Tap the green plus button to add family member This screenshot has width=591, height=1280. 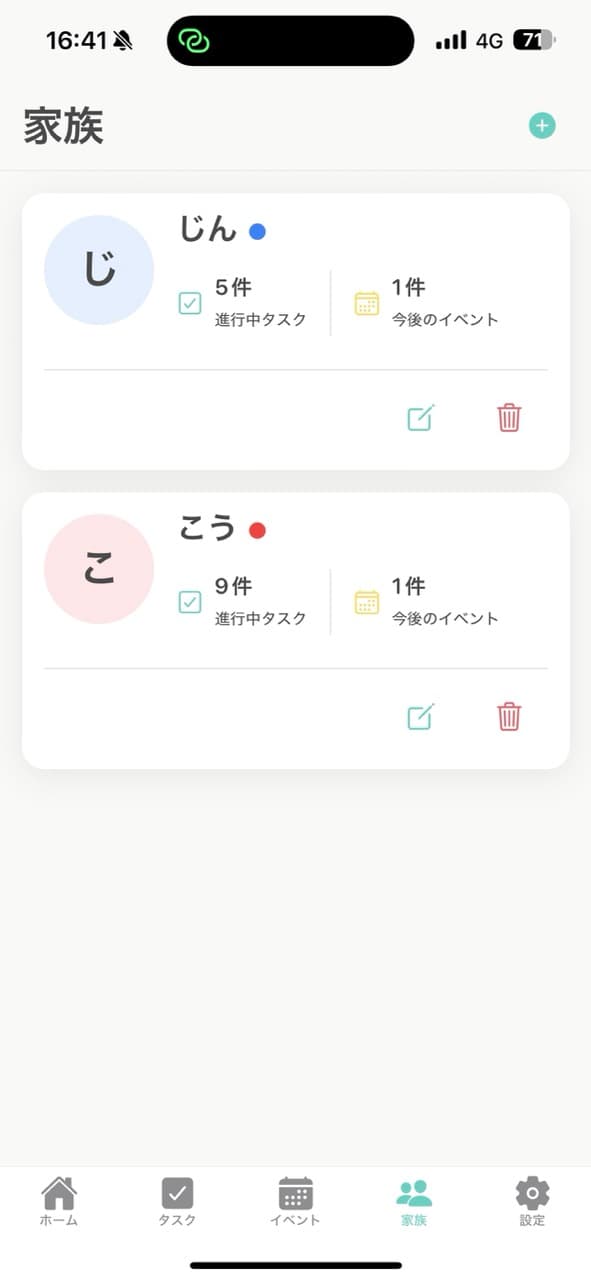[x=542, y=126]
